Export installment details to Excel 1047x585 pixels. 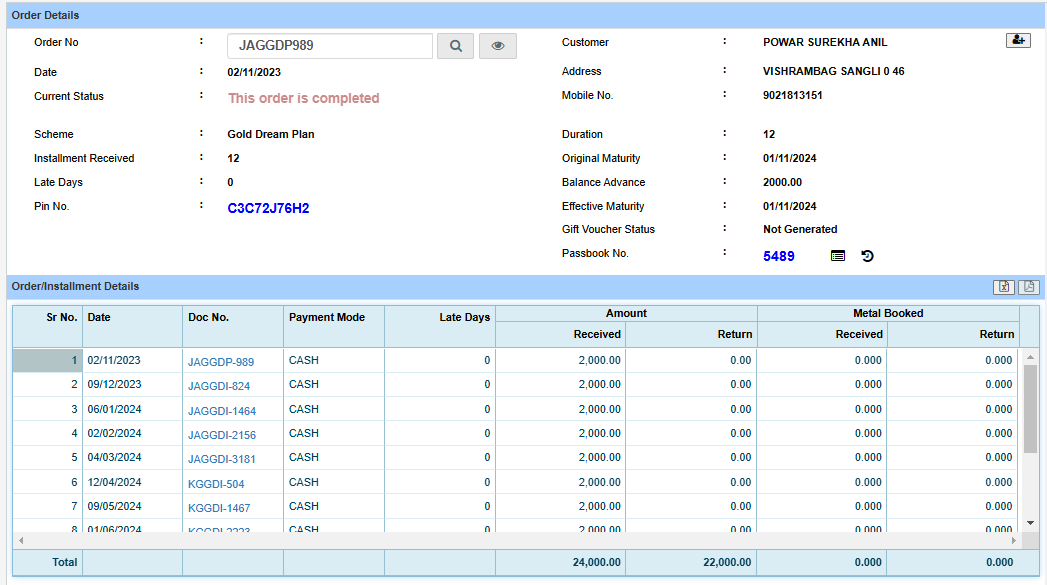1003,286
